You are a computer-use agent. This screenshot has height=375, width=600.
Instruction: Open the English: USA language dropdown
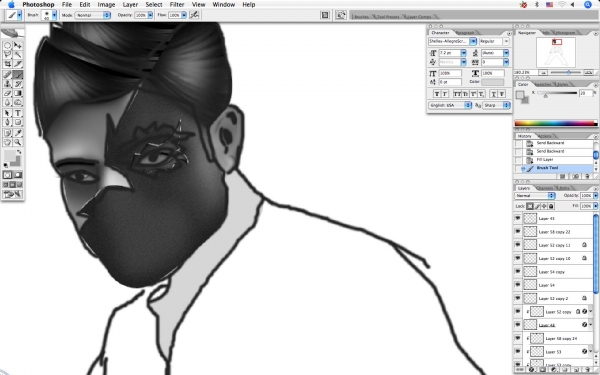click(450, 105)
